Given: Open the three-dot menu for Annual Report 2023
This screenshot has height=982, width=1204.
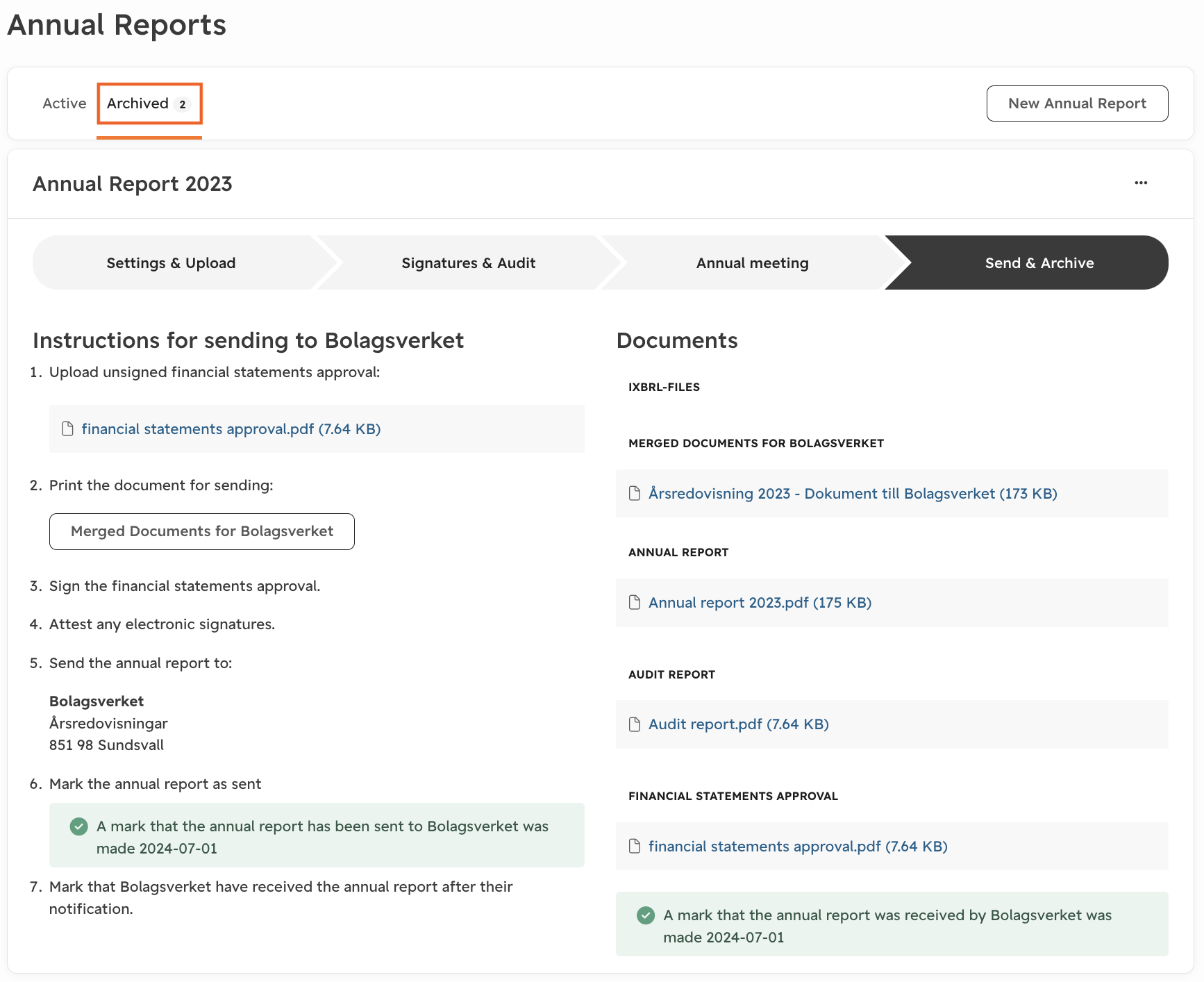Looking at the screenshot, I should tap(1141, 183).
